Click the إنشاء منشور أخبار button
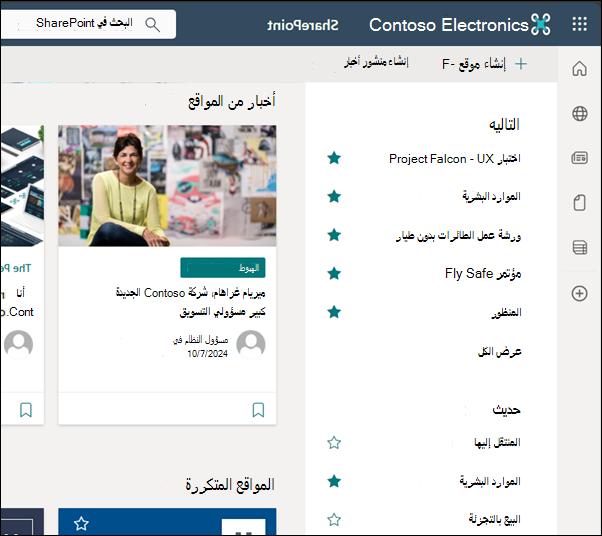This screenshot has height=536, width=602. tap(376, 61)
